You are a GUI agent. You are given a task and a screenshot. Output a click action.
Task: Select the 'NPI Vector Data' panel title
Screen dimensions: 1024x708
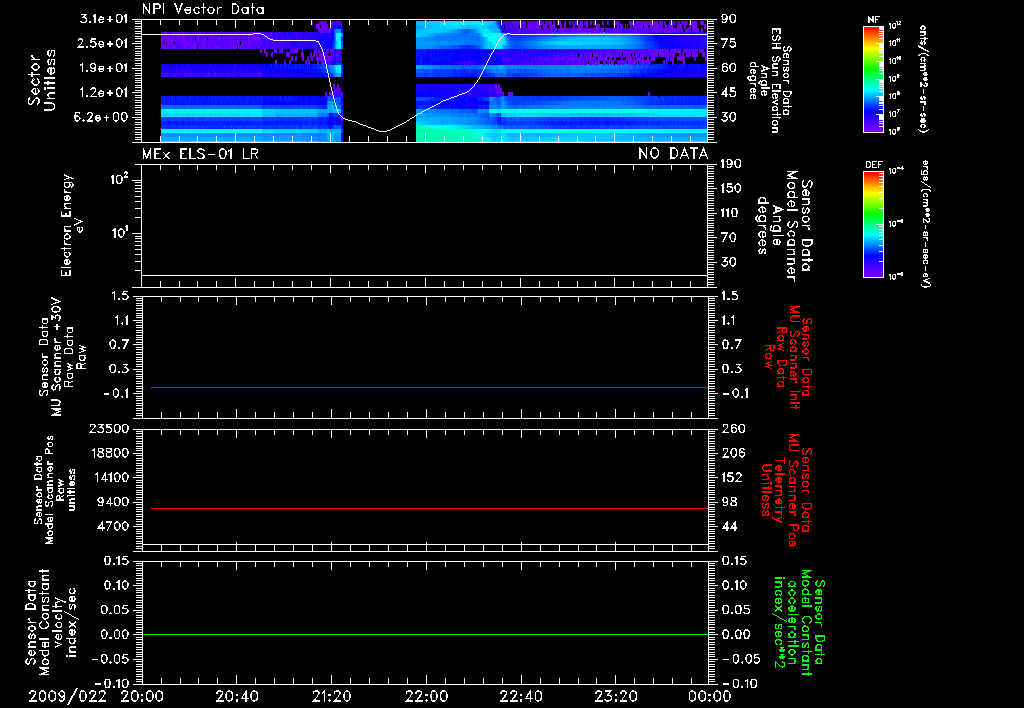(x=203, y=9)
